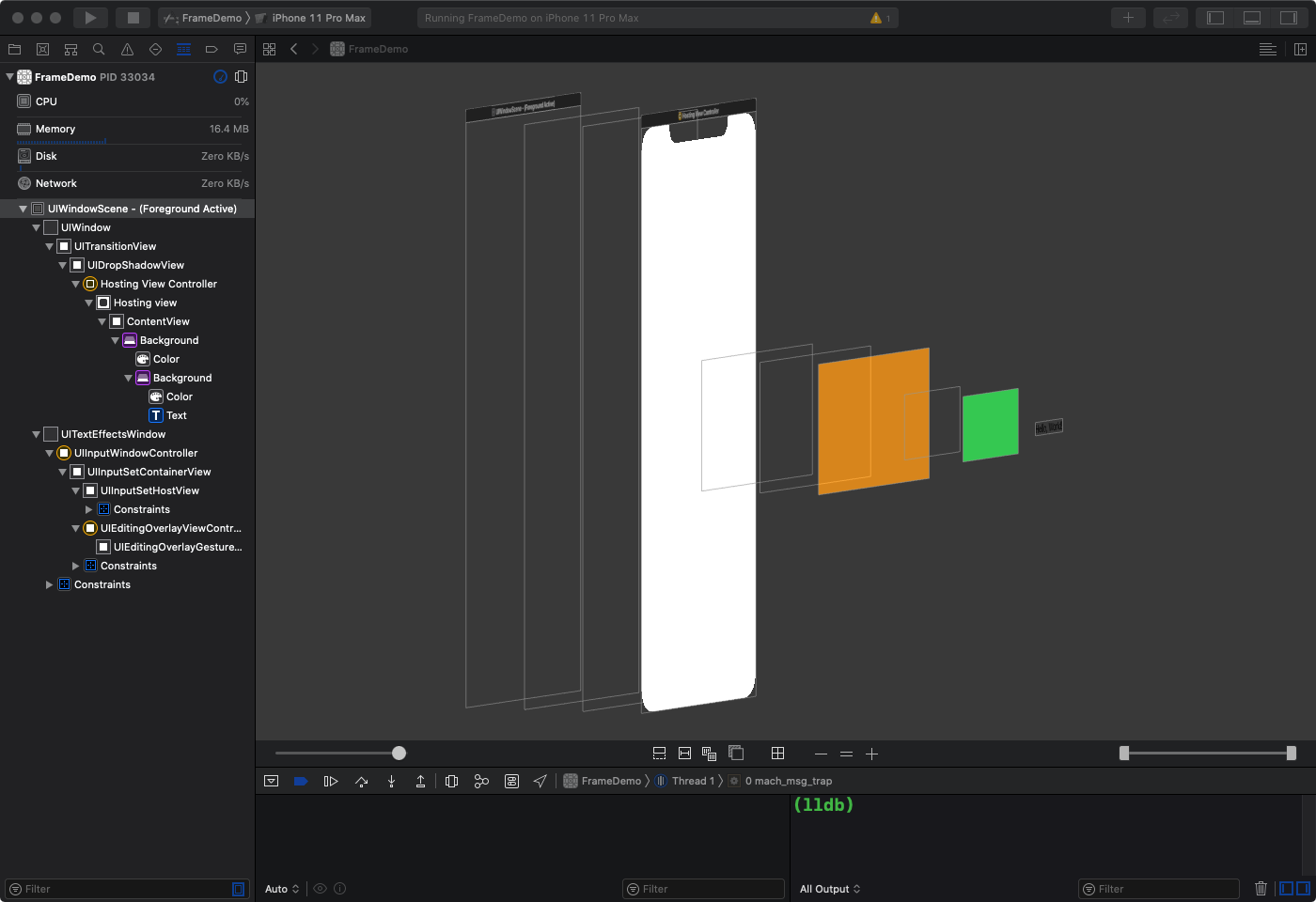Click the process view options circle icon
This screenshot has width=1316, height=902.
click(x=220, y=77)
